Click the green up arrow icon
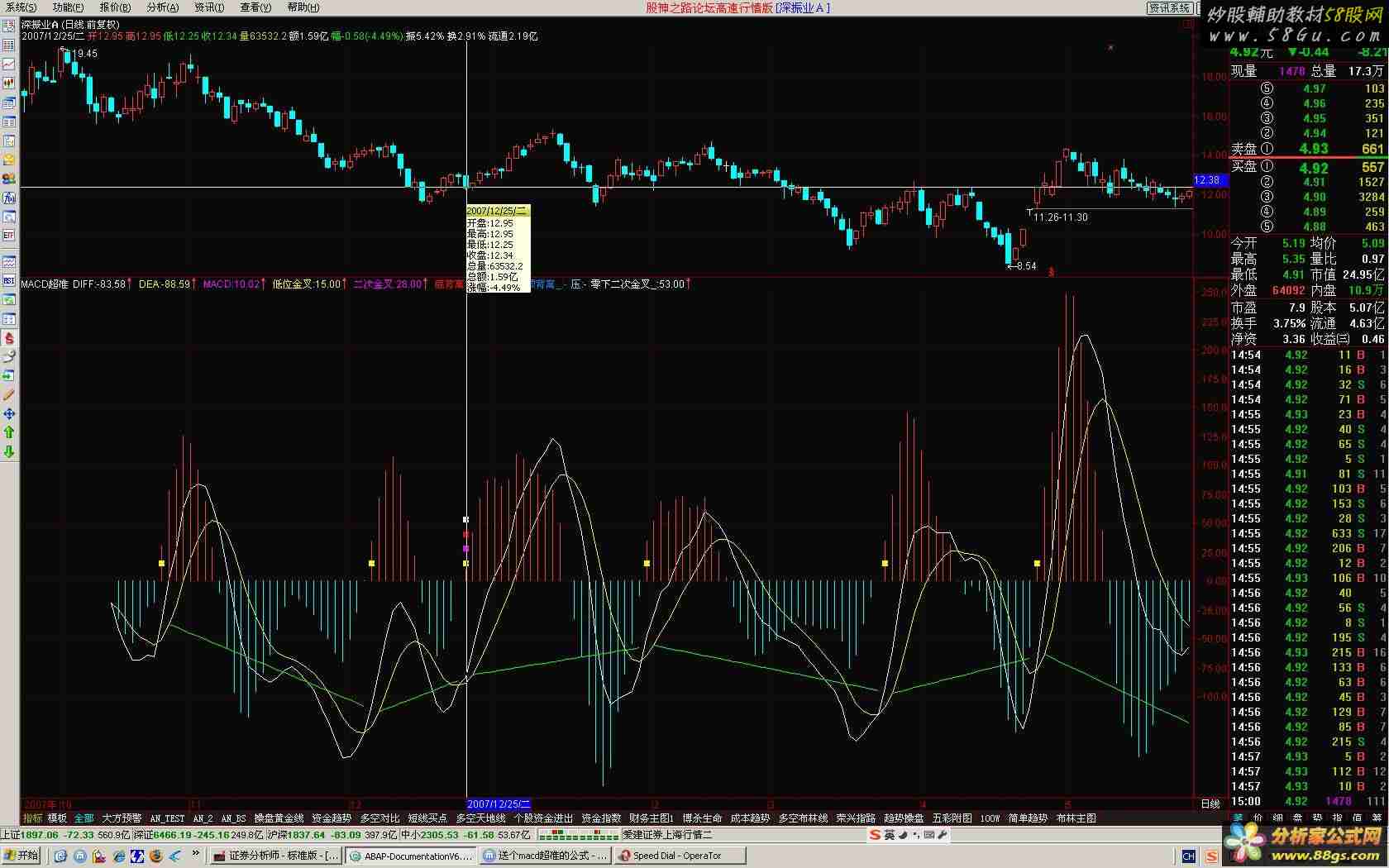Viewport: 1389px width, 868px height. pyautogui.click(x=9, y=432)
